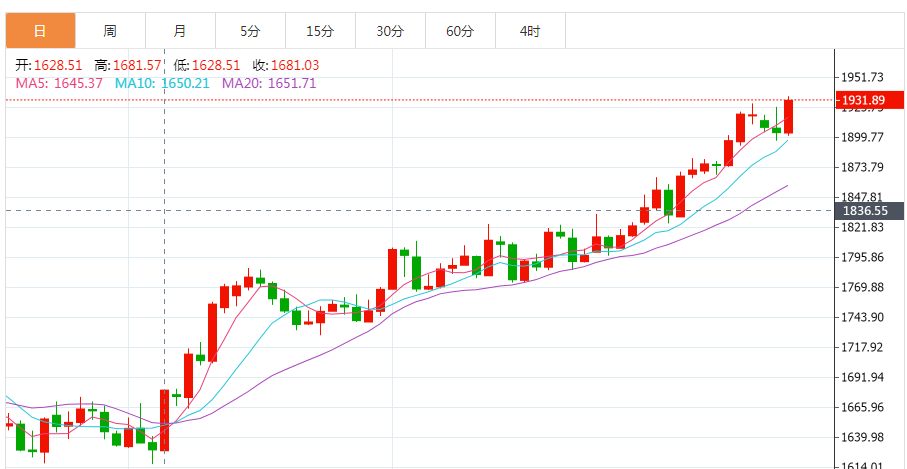Open the 5分 interval tab

(x=250, y=31)
